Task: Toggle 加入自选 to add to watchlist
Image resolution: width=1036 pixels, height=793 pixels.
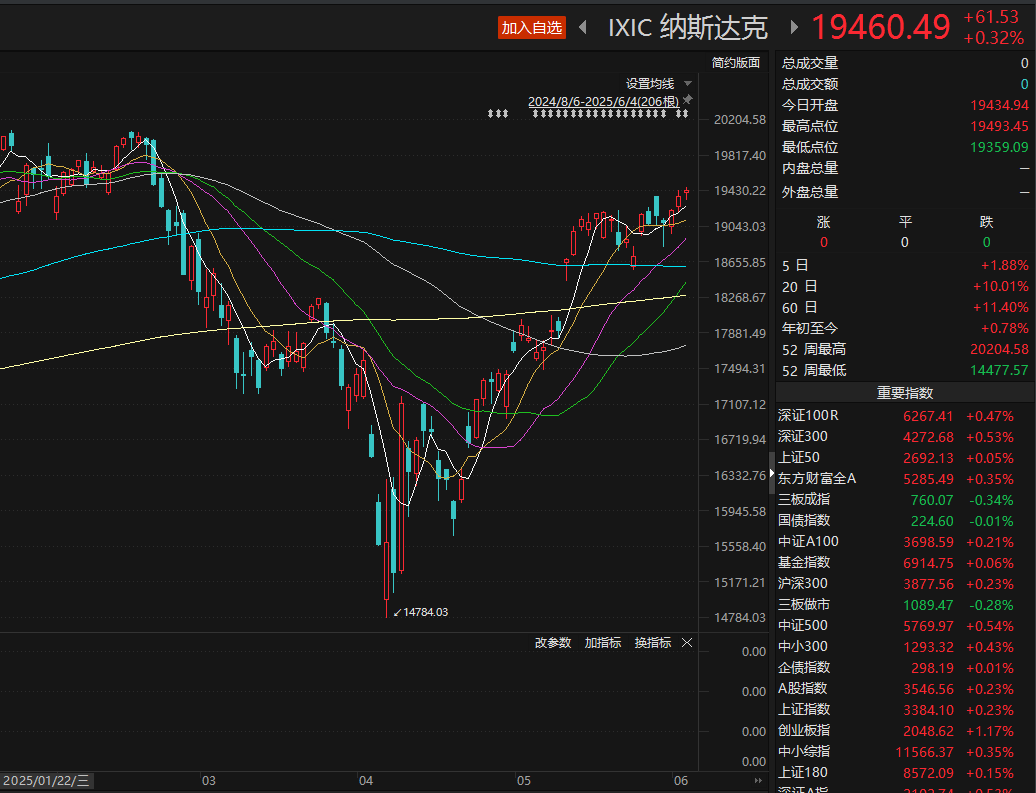Action: pyautogui.click(x=532, y=28)
